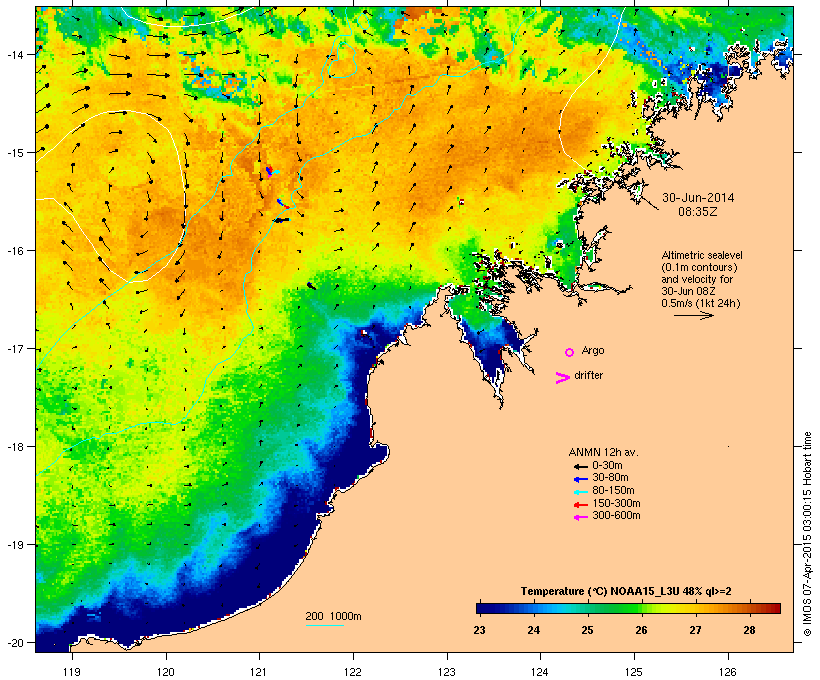Click the red 150-300m legend arrow
The image size is (820, 680).
(x=581, y=504)
